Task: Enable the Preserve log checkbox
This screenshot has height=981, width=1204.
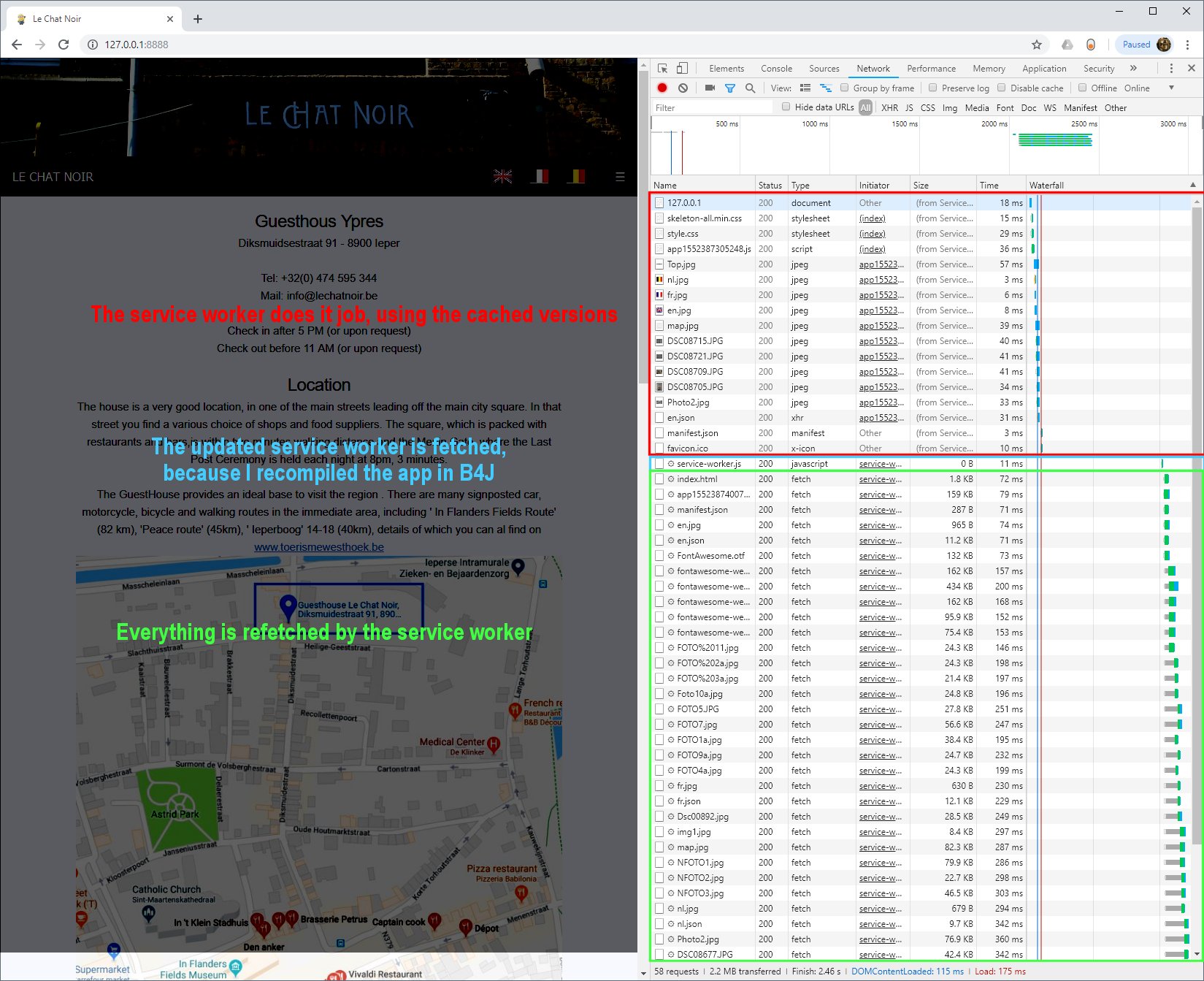Action: pos(933,88)
